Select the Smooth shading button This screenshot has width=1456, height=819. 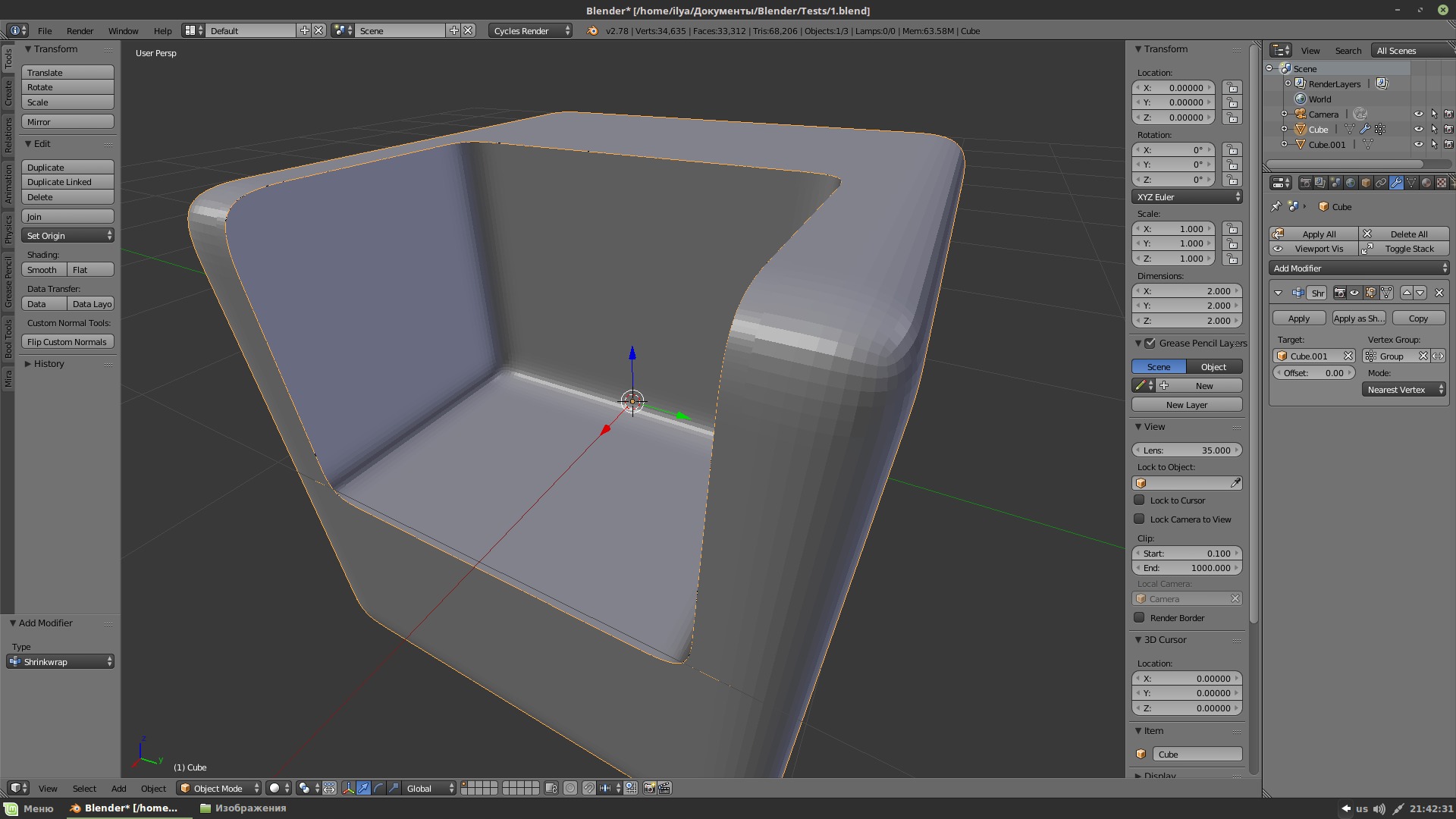[42, 270]
